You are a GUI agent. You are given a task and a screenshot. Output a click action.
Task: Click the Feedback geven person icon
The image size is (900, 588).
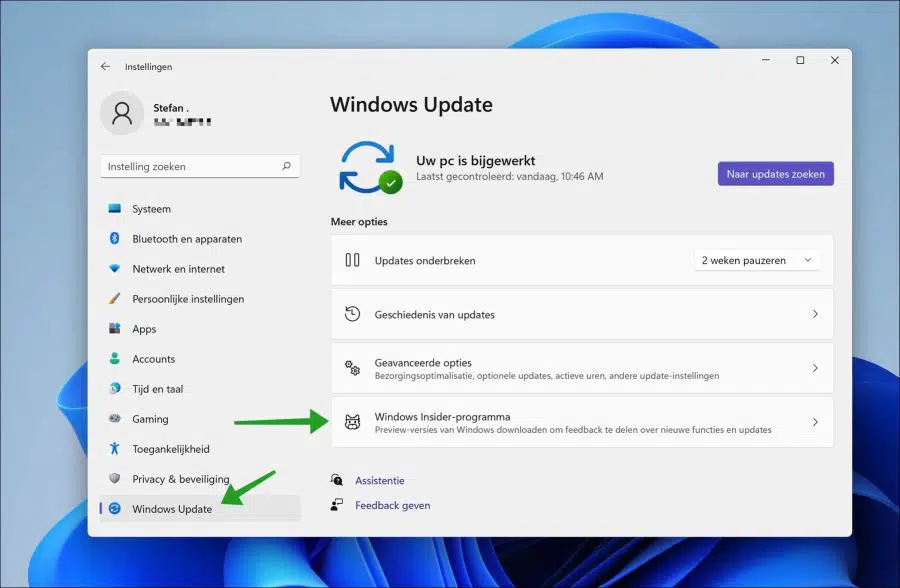tap(336, 505)
